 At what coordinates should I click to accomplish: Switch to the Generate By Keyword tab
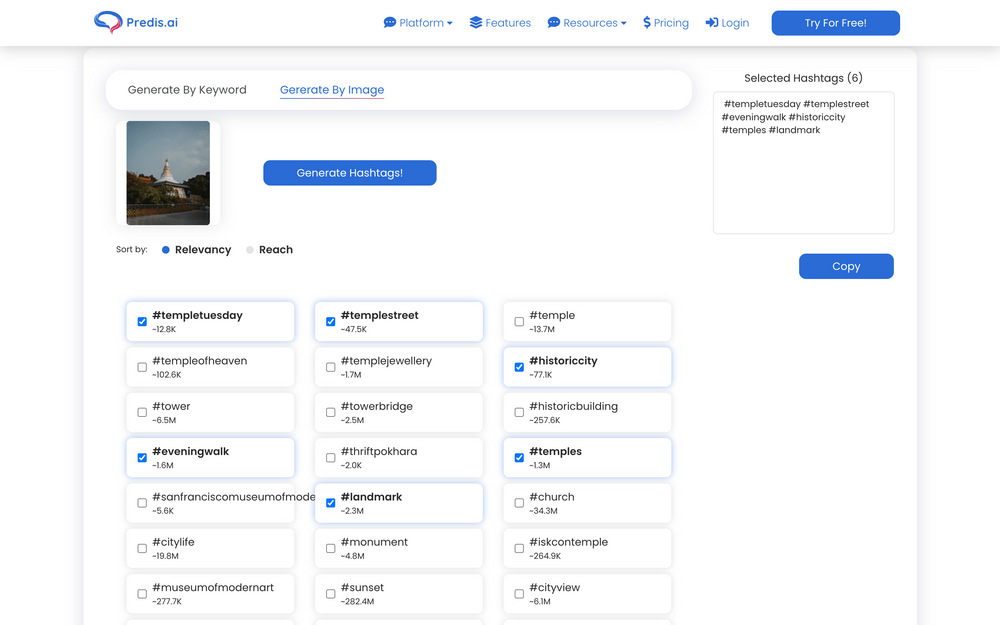[187, 89]
